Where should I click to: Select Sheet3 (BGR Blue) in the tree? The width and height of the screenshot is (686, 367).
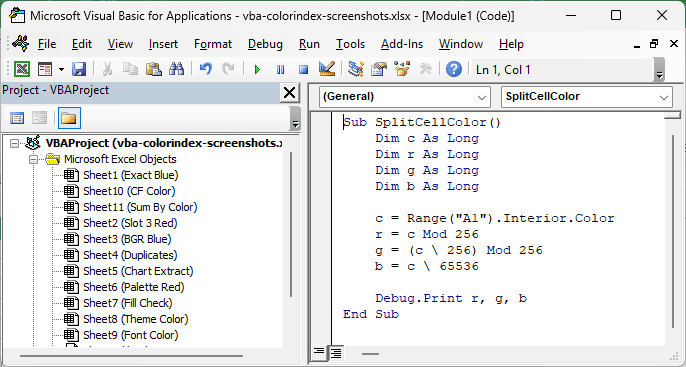point(127,239)
